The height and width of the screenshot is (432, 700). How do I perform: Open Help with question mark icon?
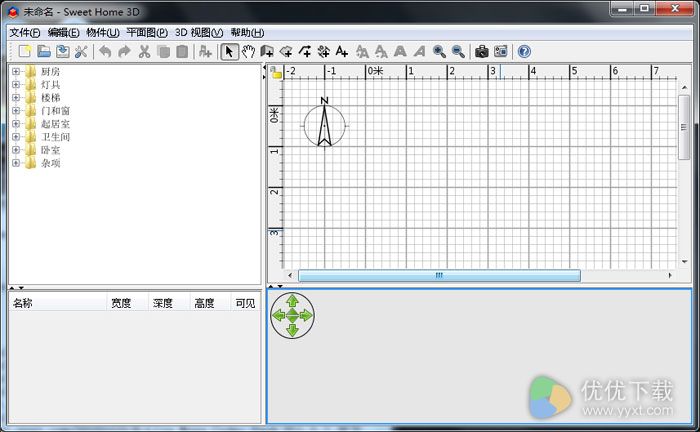tap(525, 52)
